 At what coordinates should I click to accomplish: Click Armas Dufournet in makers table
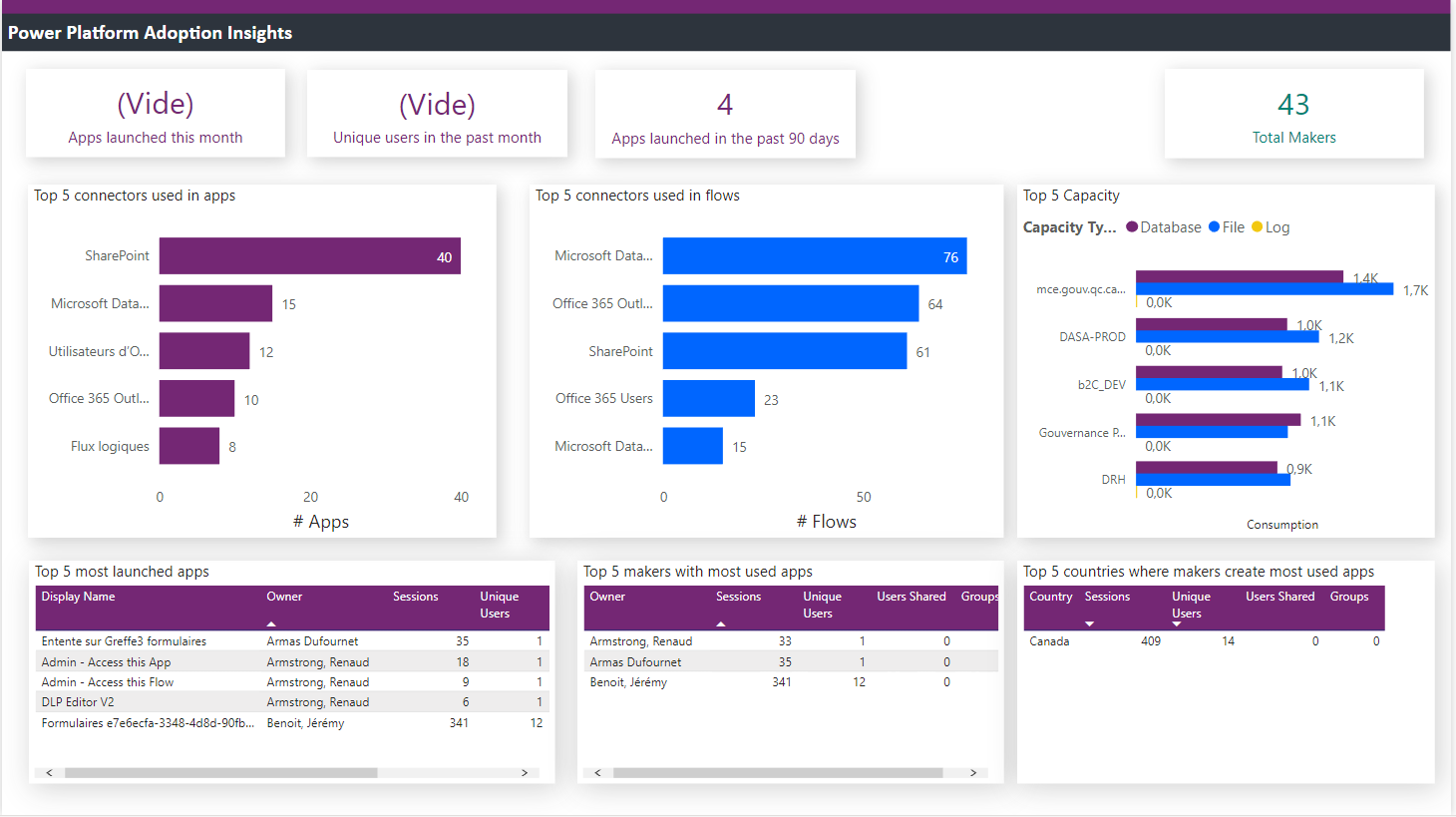(635, 662)
